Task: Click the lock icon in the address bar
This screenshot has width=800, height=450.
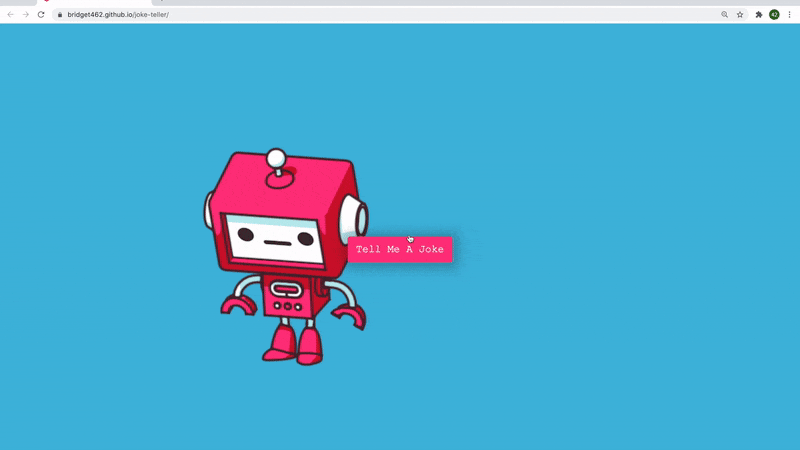Action: tap(60, 15)
